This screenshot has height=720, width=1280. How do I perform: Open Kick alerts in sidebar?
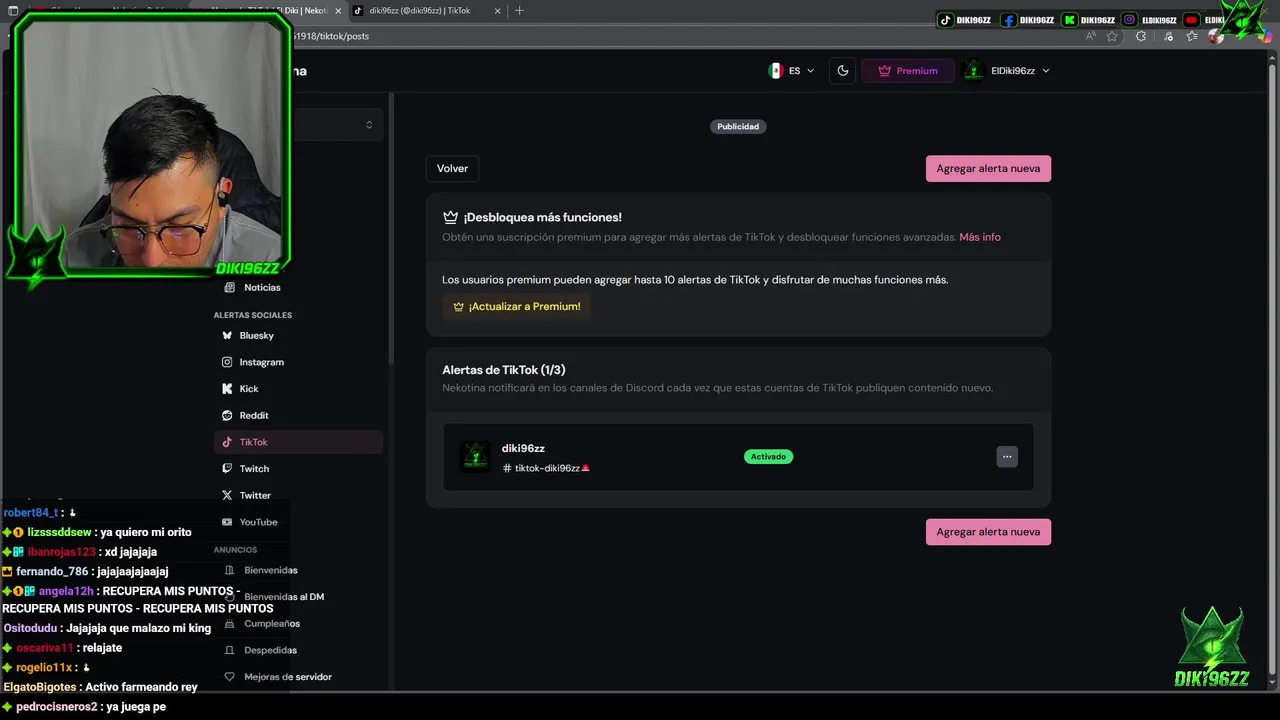(298, 388)
